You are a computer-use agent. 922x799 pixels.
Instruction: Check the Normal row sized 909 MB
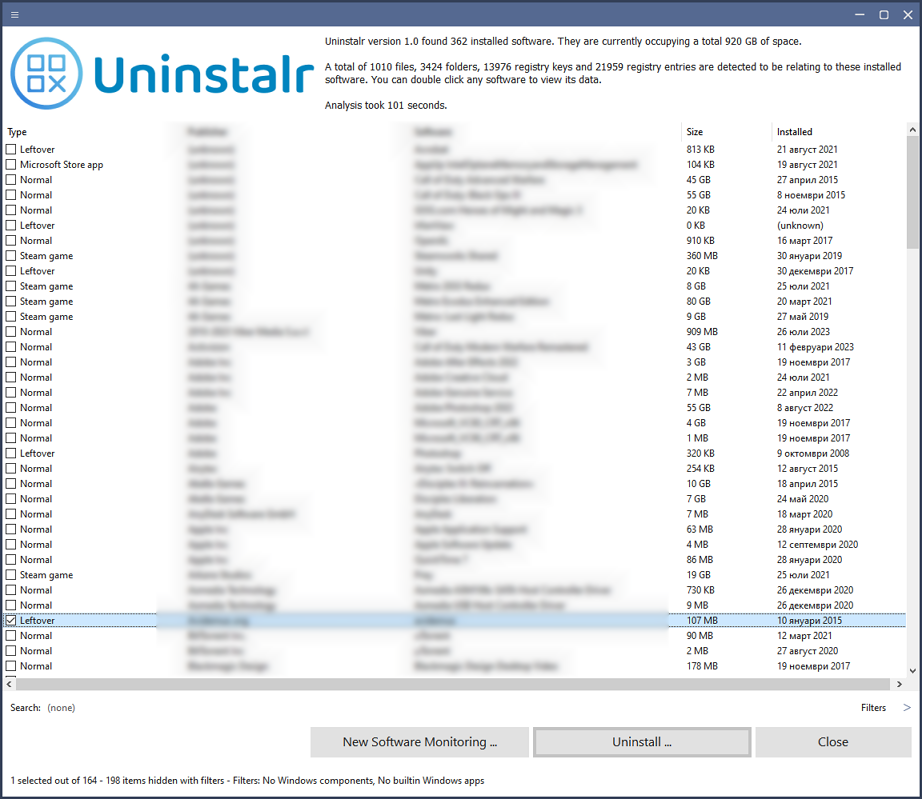(x=11, y=332)
